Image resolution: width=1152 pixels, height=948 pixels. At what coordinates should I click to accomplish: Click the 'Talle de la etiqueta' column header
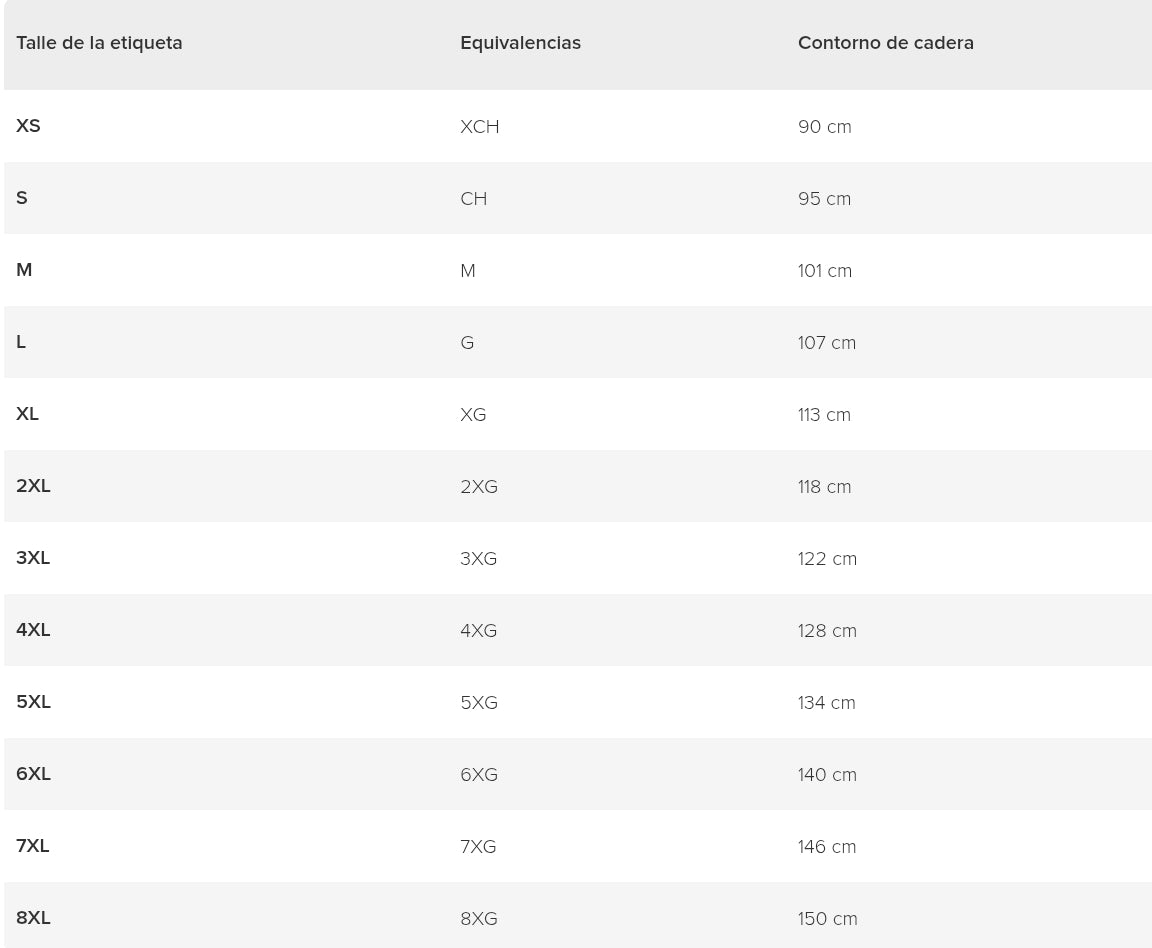coord(99,43)
